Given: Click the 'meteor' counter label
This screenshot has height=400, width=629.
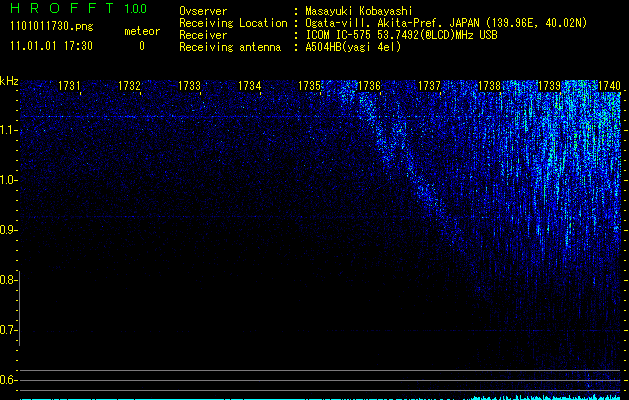Looking at the screenshot, I should pyautogui.click(x=142, y=31).
